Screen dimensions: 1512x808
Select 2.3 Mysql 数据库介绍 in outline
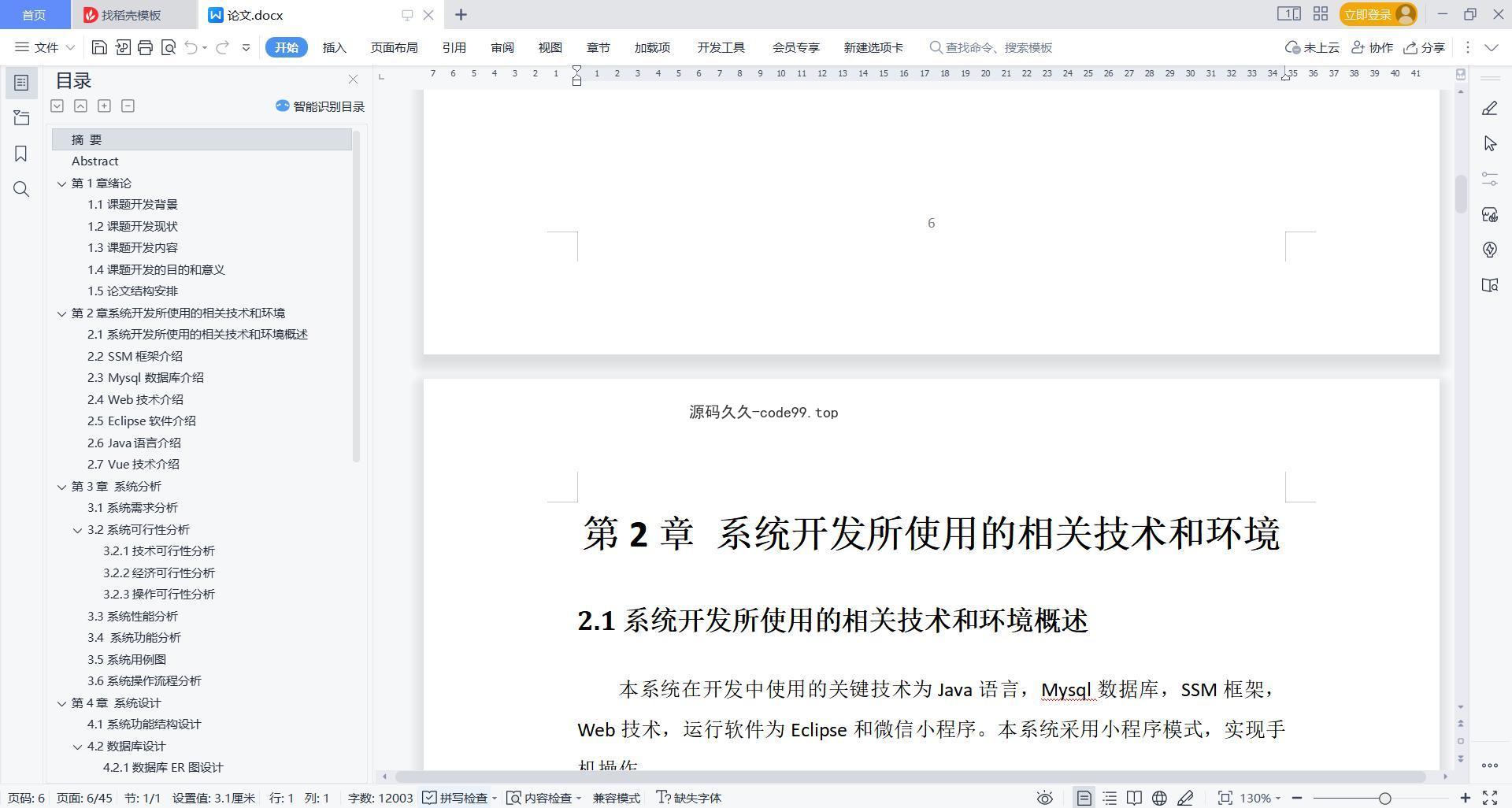pyautogui.click(x=146, y=378)
